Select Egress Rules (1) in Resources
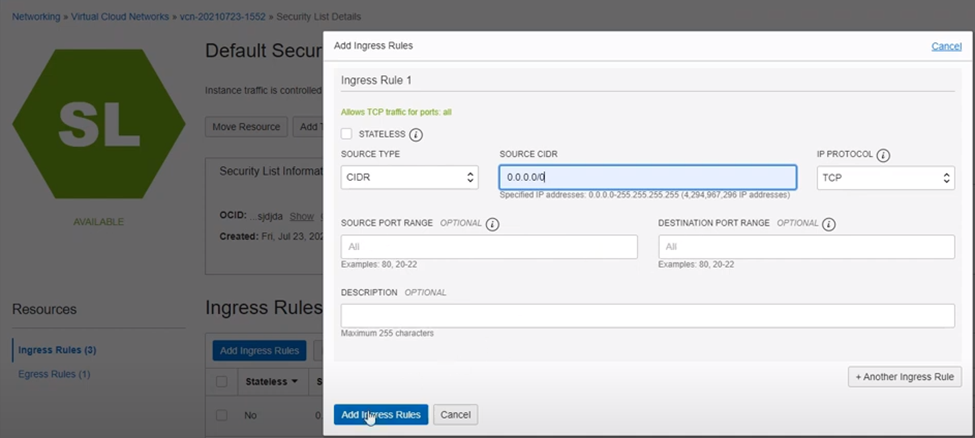The height and width of the screenshot is (438, 975). 54,374
